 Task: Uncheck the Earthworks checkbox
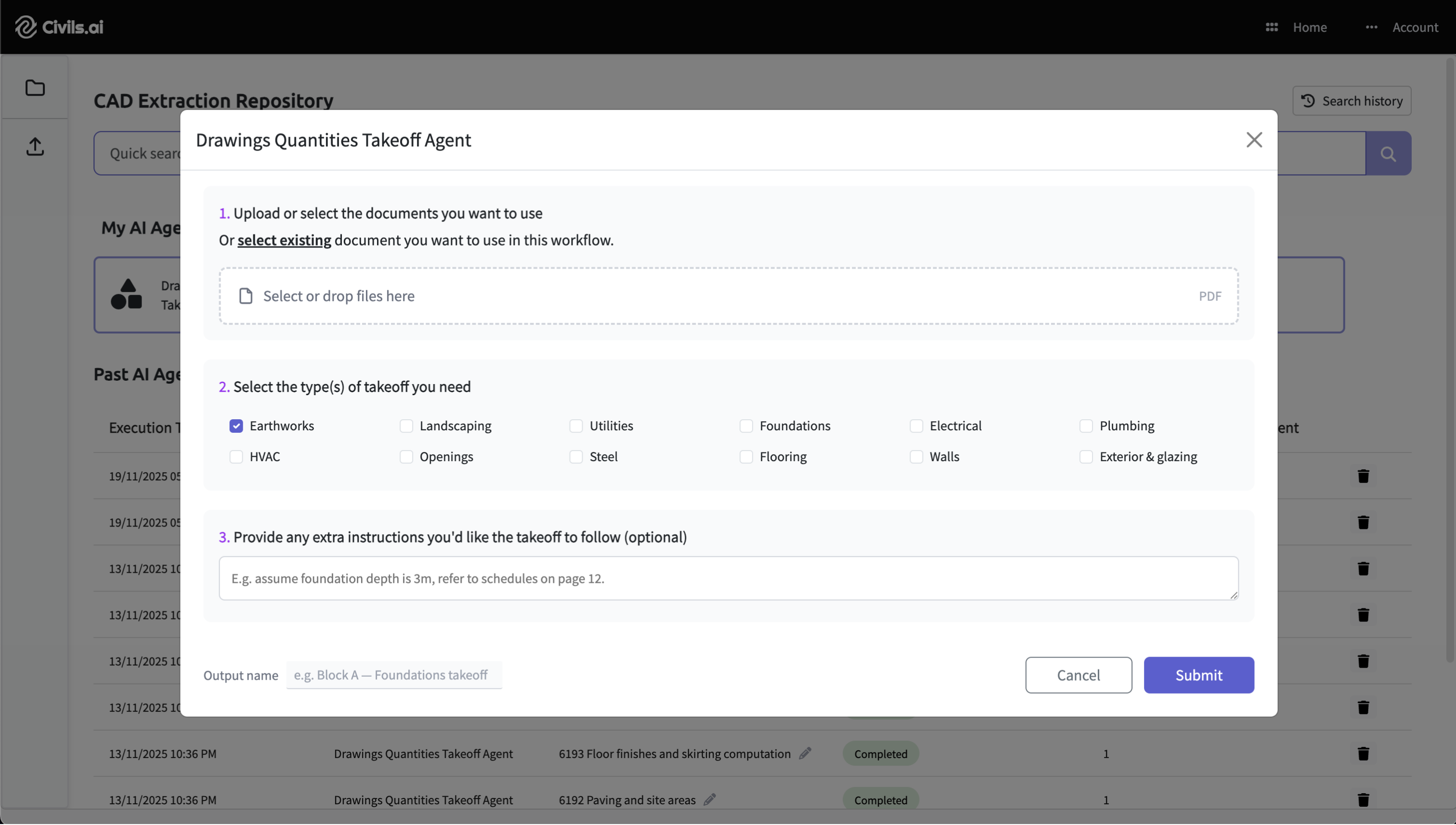tap(236, 426)
